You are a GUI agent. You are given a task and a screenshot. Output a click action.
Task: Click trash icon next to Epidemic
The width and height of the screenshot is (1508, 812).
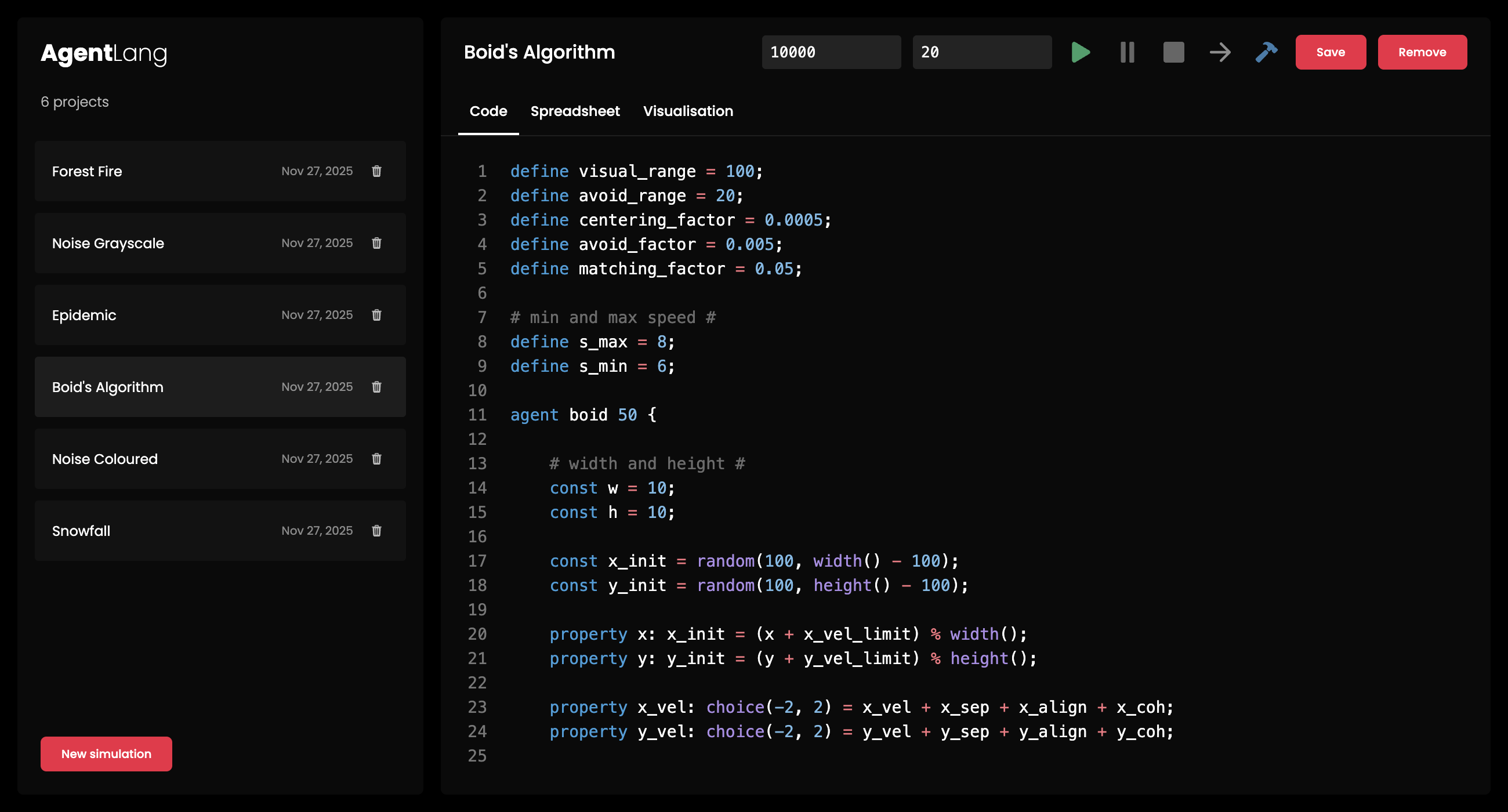point(376,315)
